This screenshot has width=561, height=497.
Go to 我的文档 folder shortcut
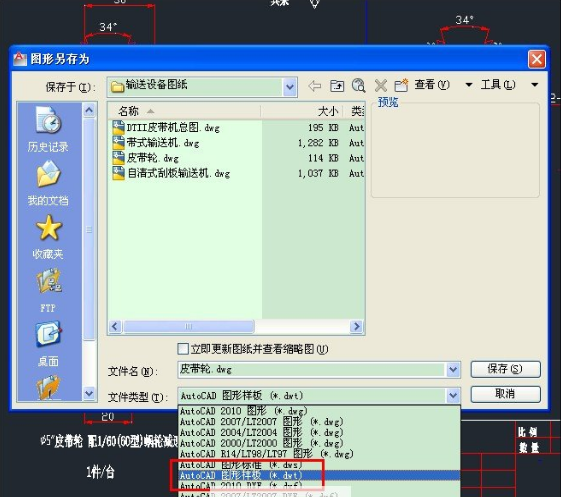[x=48, y=183]
